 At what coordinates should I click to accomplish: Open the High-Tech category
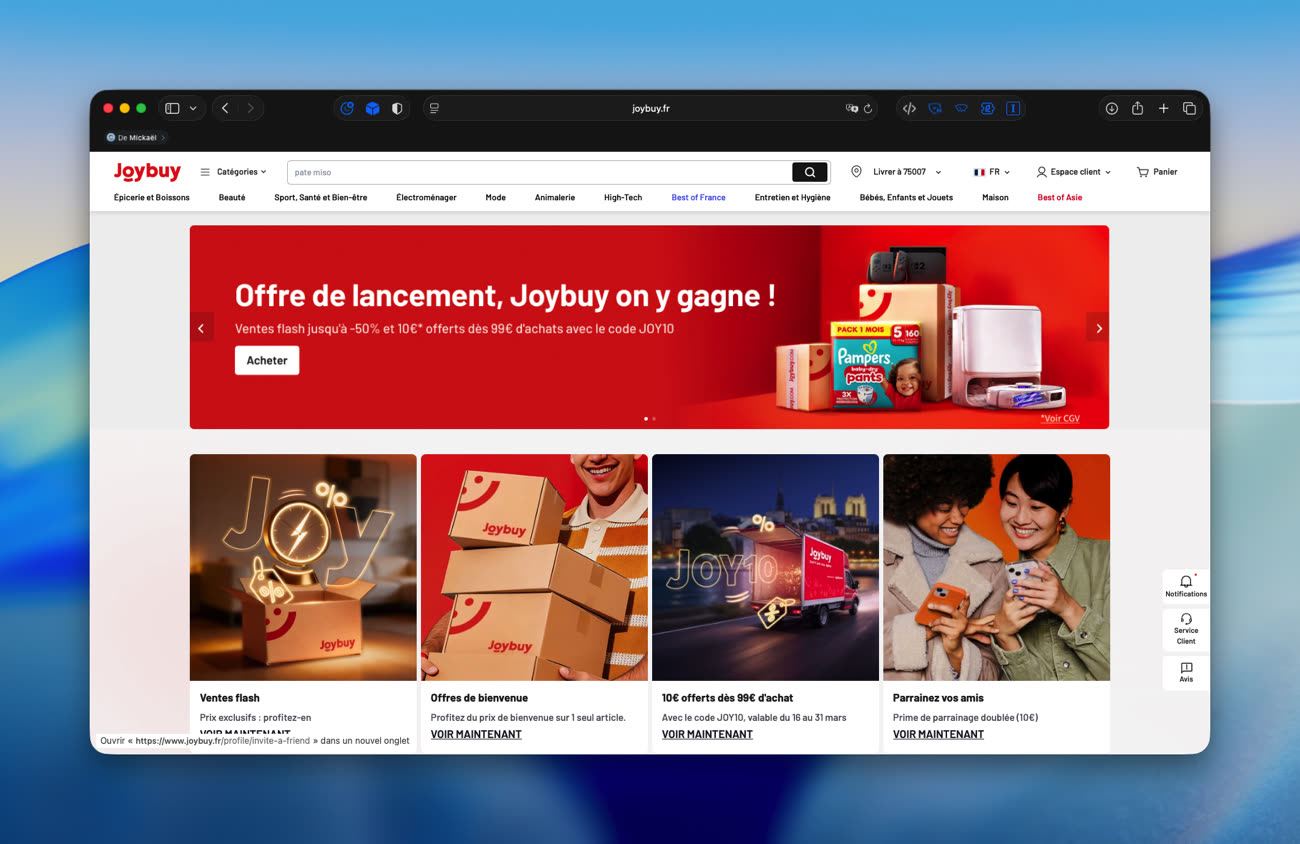click(622, 198)
